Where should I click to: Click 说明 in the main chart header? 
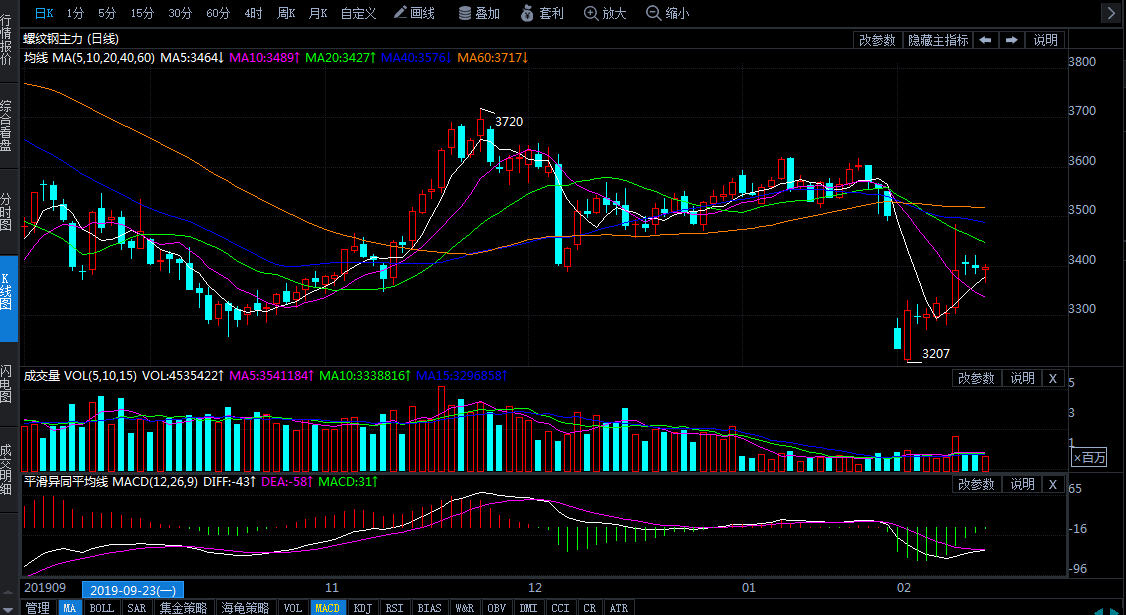tap(1045, 40)
